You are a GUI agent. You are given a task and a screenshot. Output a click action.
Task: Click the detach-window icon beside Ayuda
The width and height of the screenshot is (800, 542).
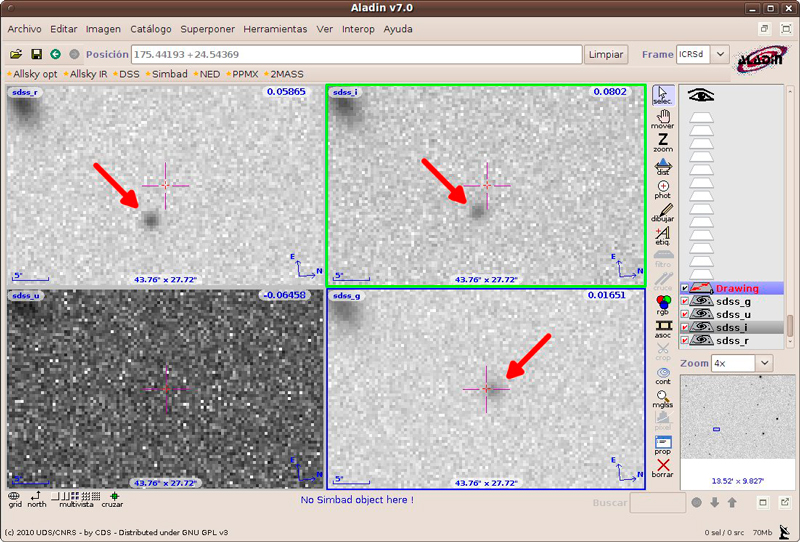(x=764, y=29)
